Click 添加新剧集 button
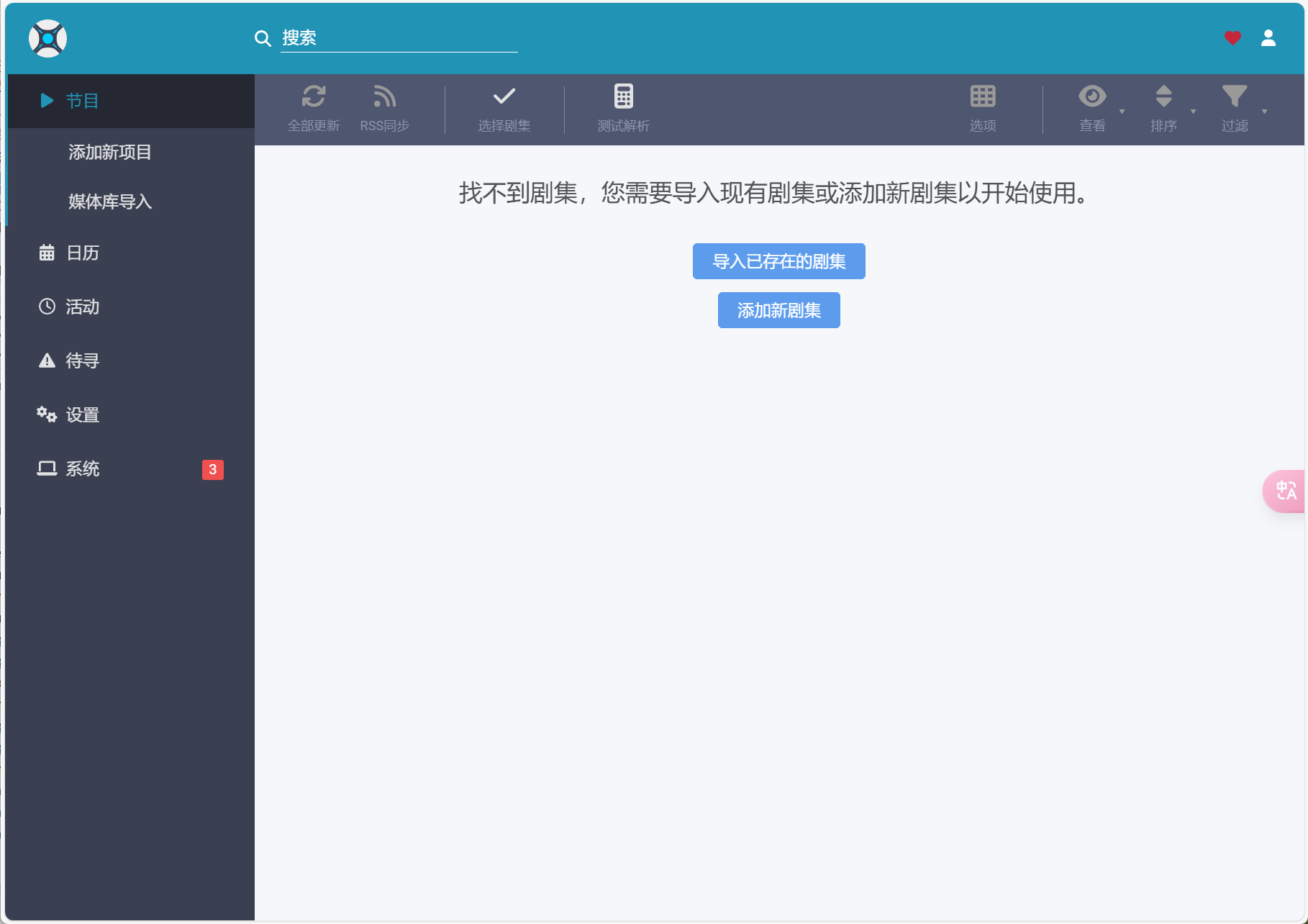The height and width of the screenshot is (924, 1308). coord(778,310)
